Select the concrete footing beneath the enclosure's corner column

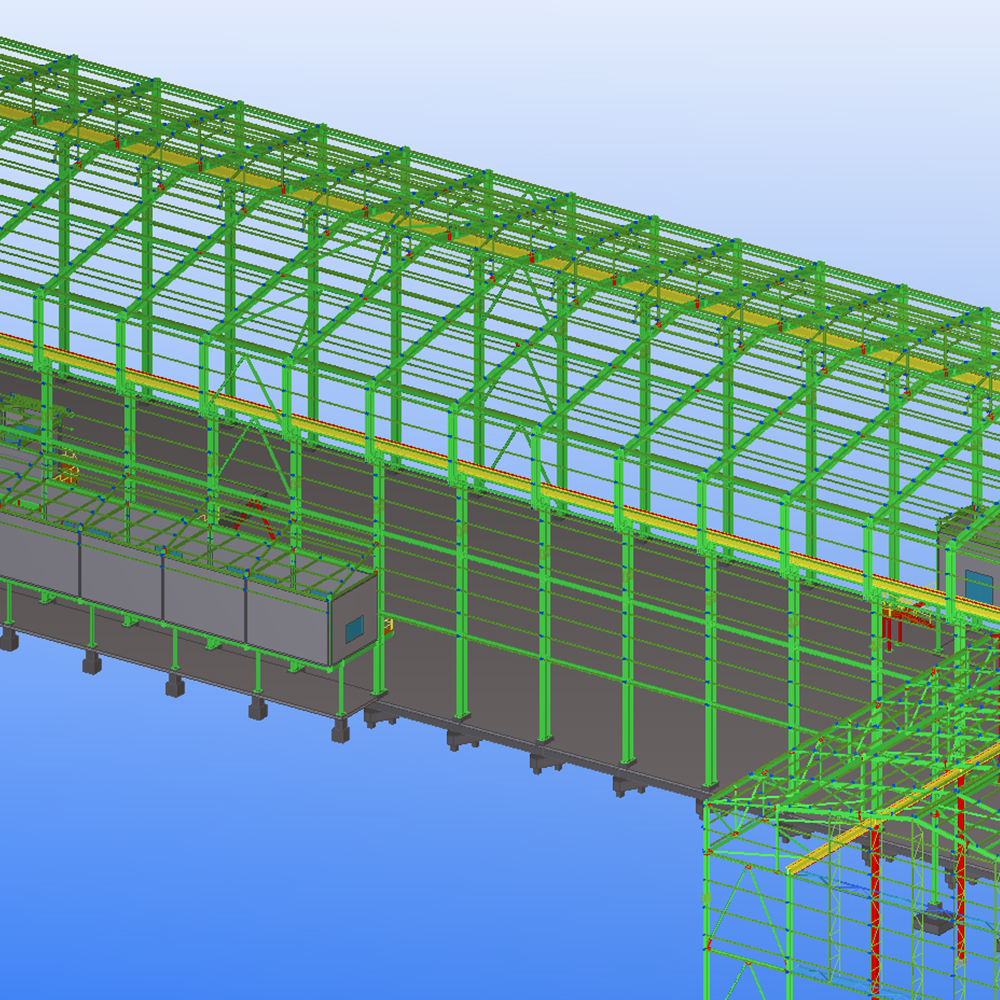point(341,730)
